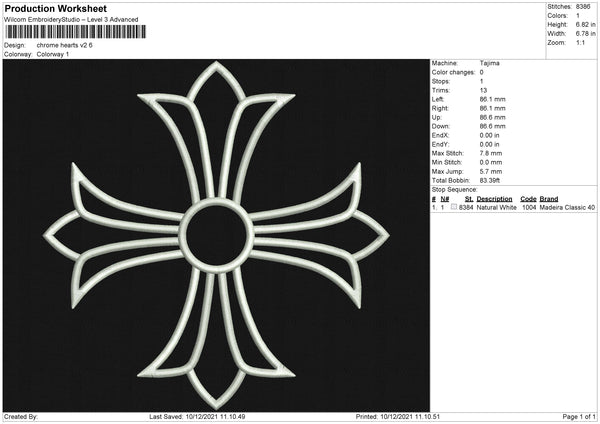
Task: Click the Zoom value '1:1'
Action: [580, 43]
